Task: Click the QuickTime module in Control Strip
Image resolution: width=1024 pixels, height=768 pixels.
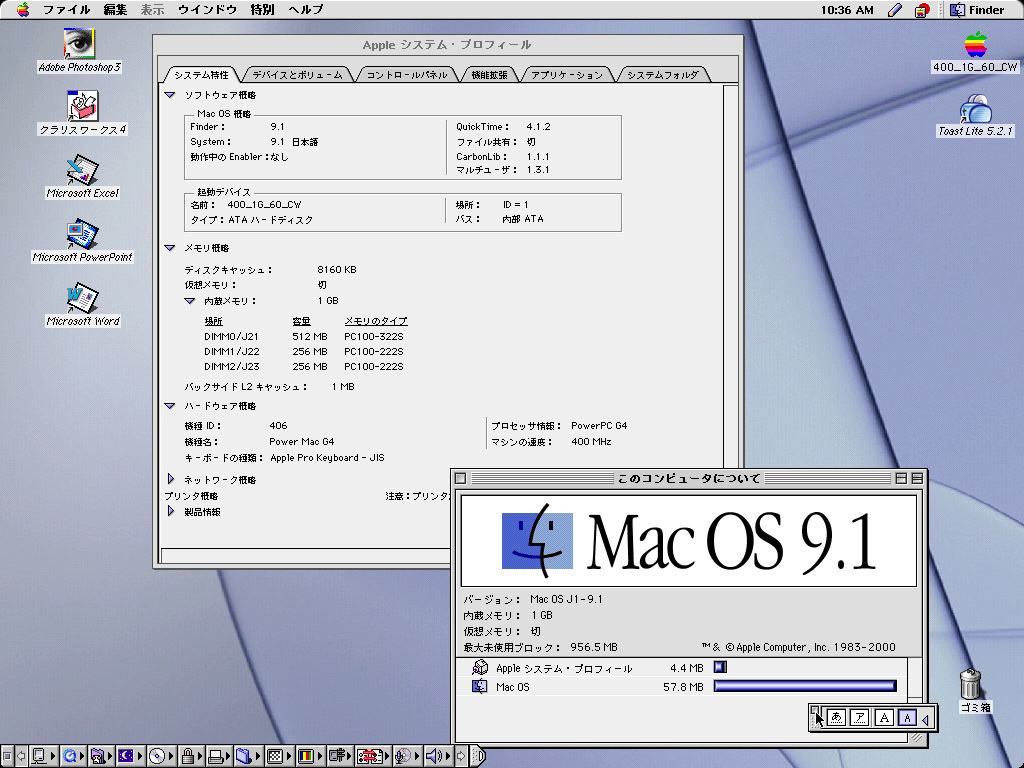Action: 71,756
